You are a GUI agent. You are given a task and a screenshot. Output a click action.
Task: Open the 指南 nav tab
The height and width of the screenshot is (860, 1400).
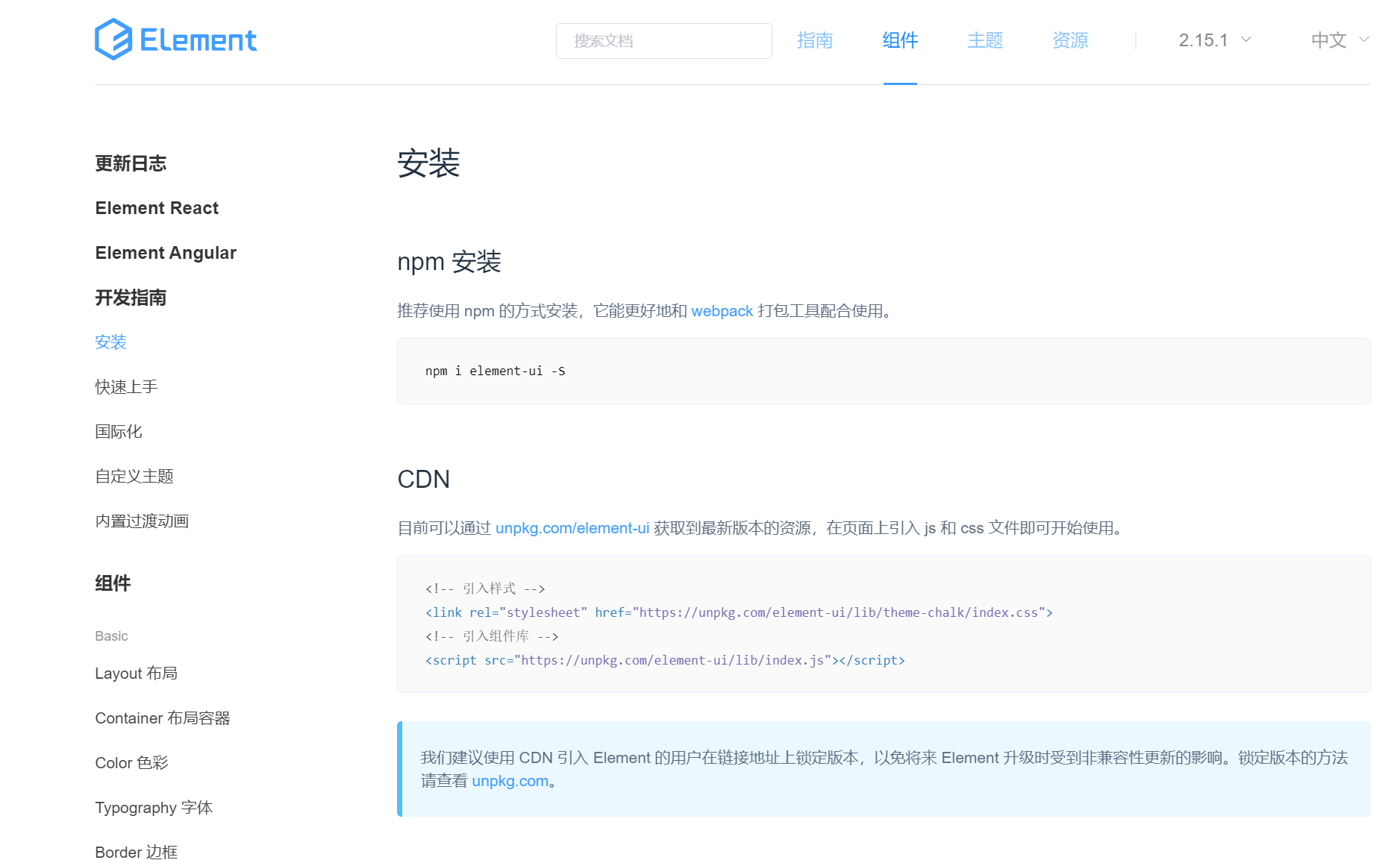[815, 40]
